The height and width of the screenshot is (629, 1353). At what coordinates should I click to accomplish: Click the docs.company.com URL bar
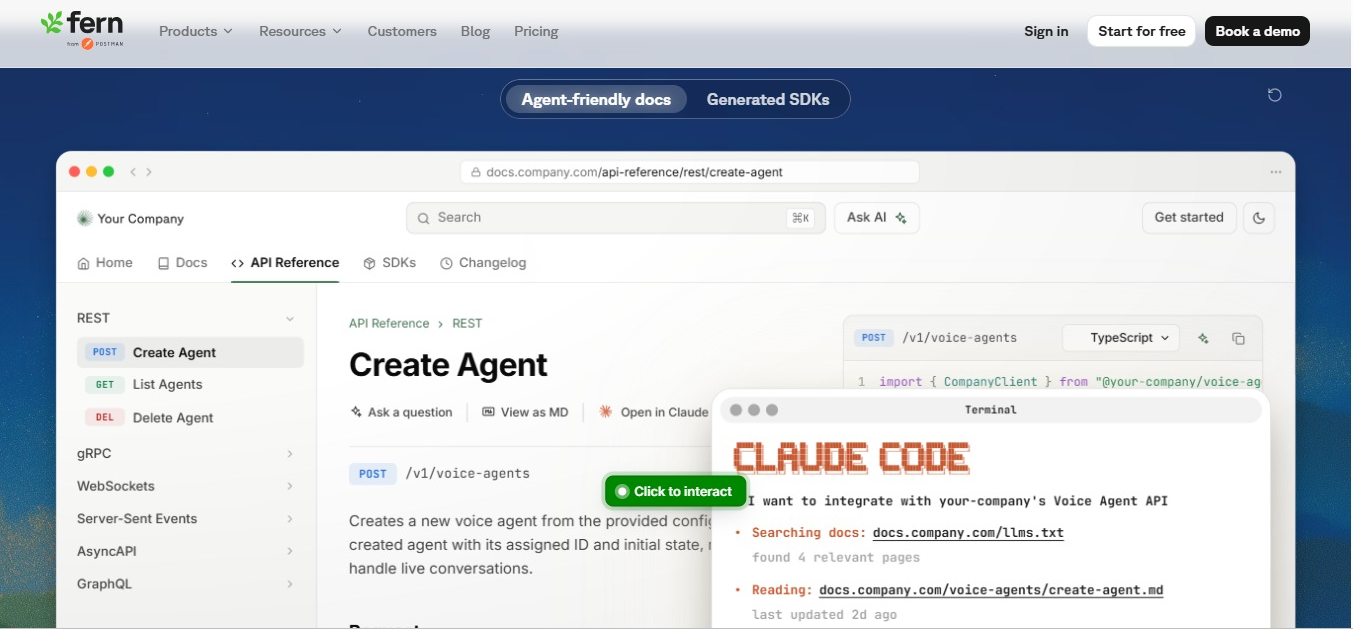(x=690, y=172)
